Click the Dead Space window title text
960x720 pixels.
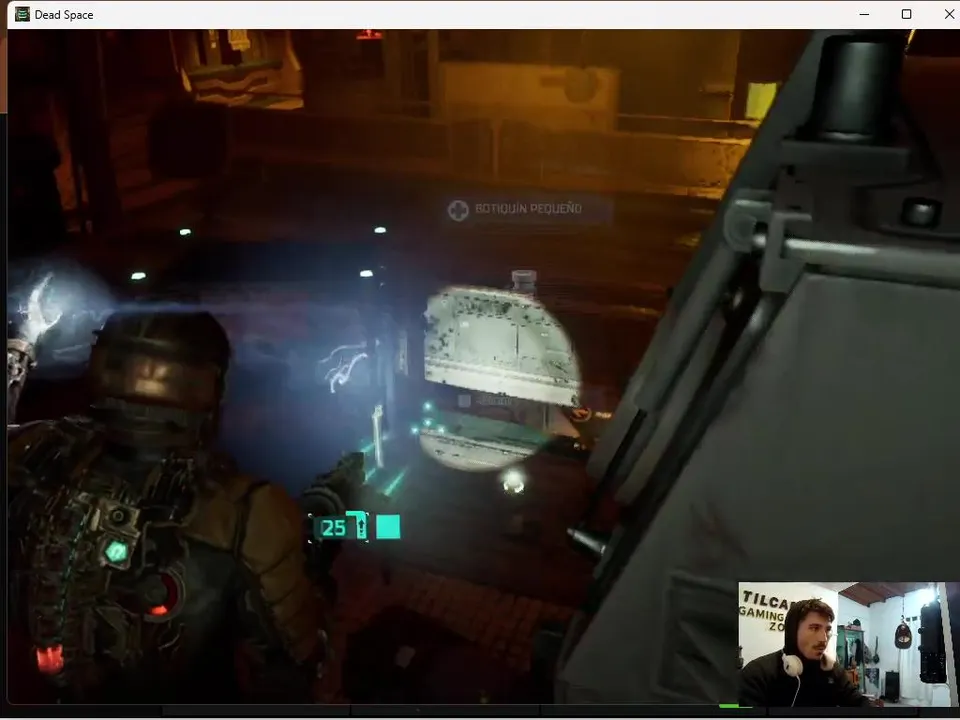64,15
